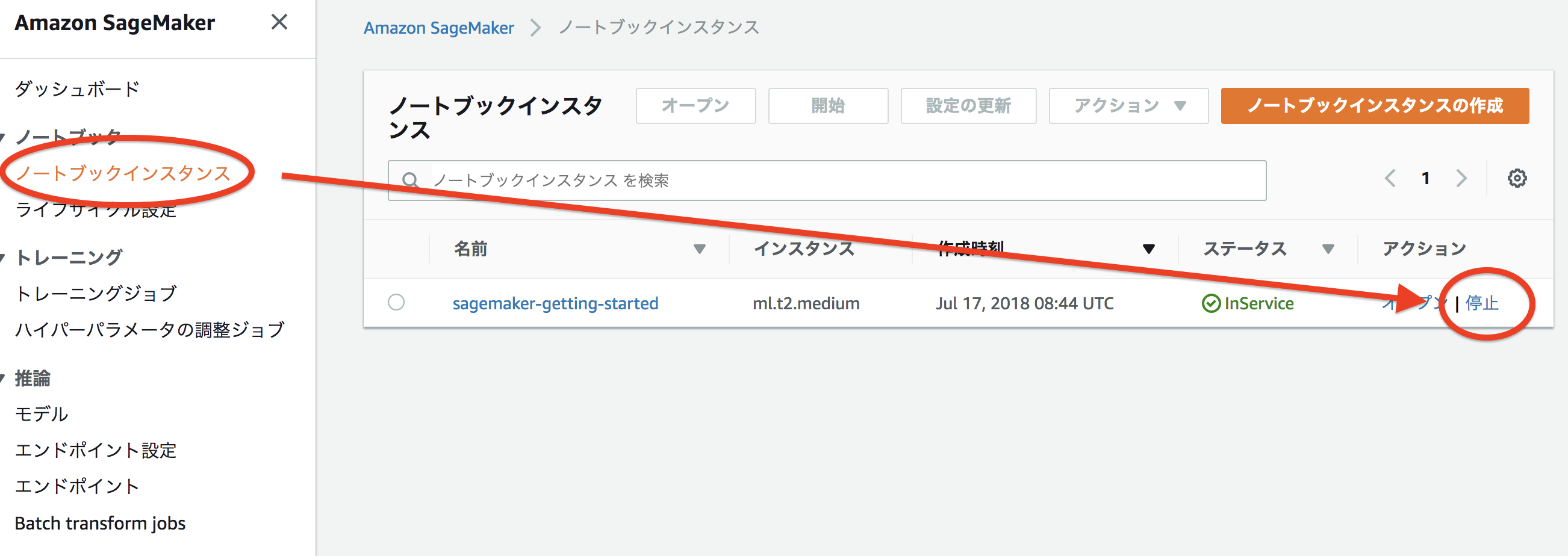Sort by ステータス column arrow

coord(1328,249)
